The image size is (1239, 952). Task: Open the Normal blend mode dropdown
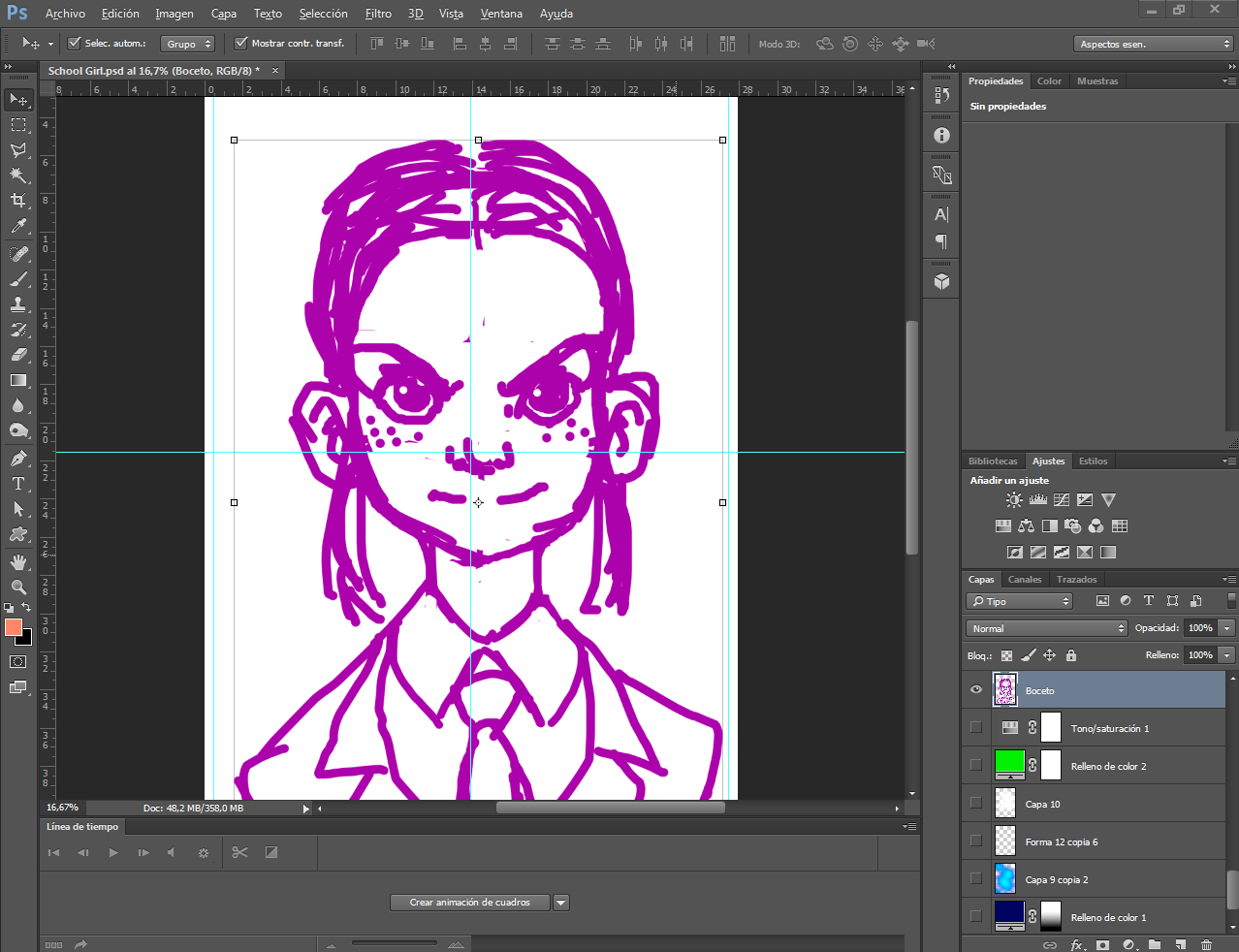coord(1047,628)
